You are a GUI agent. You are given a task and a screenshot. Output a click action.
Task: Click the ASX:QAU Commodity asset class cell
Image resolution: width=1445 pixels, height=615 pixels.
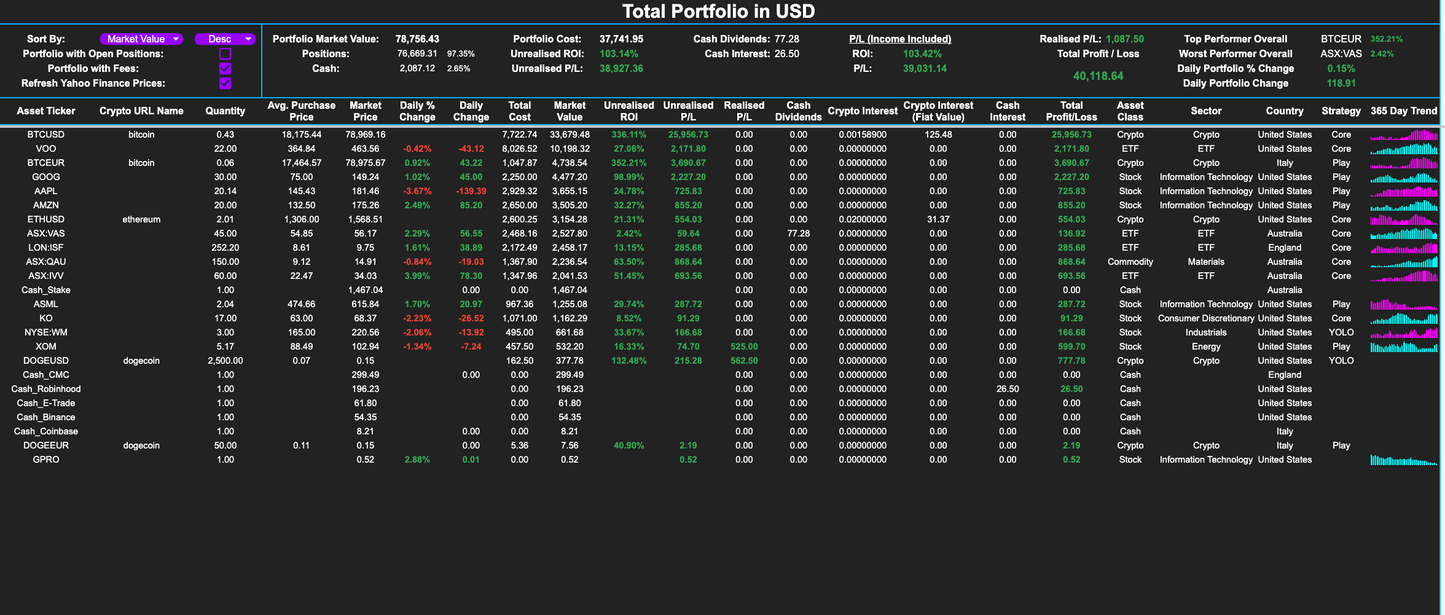[1130, 262]
